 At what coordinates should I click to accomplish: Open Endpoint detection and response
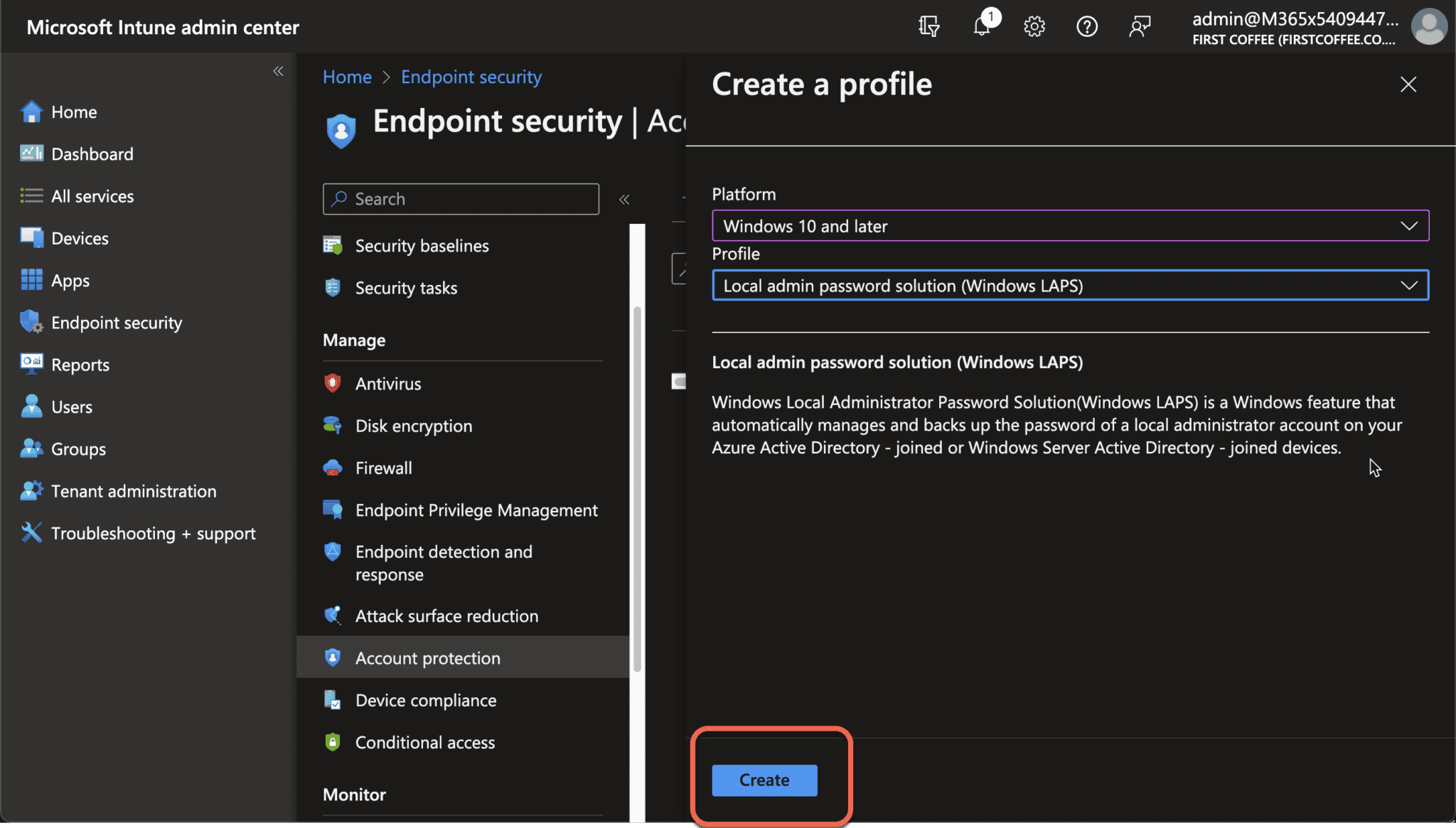coord(444,562)
